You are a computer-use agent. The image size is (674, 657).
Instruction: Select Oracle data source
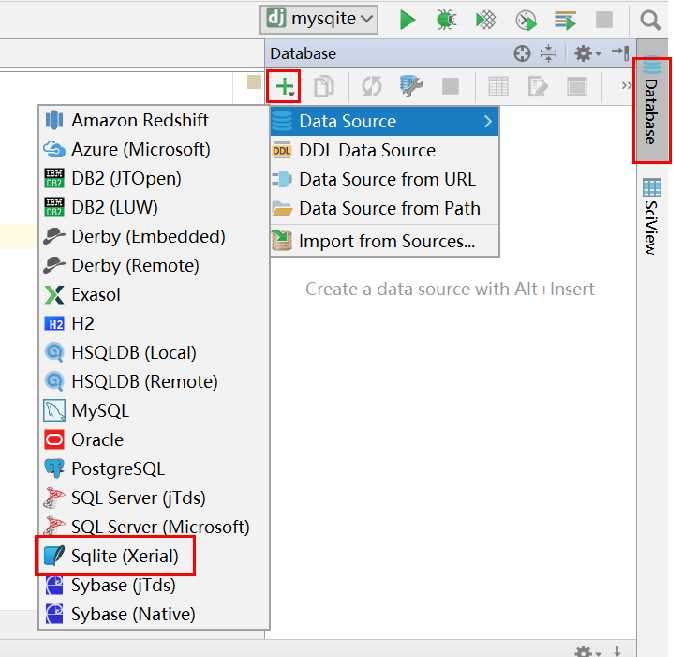tap(153, 440)
